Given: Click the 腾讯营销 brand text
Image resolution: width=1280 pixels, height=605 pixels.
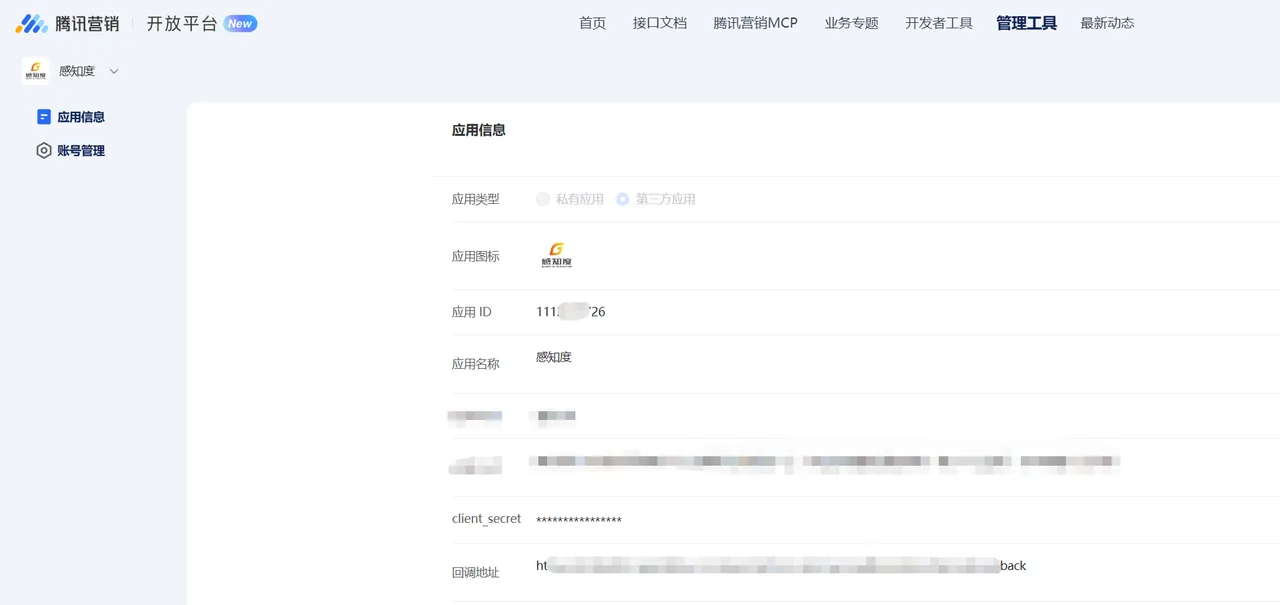Looking at the screenshot, I should 87,24.
